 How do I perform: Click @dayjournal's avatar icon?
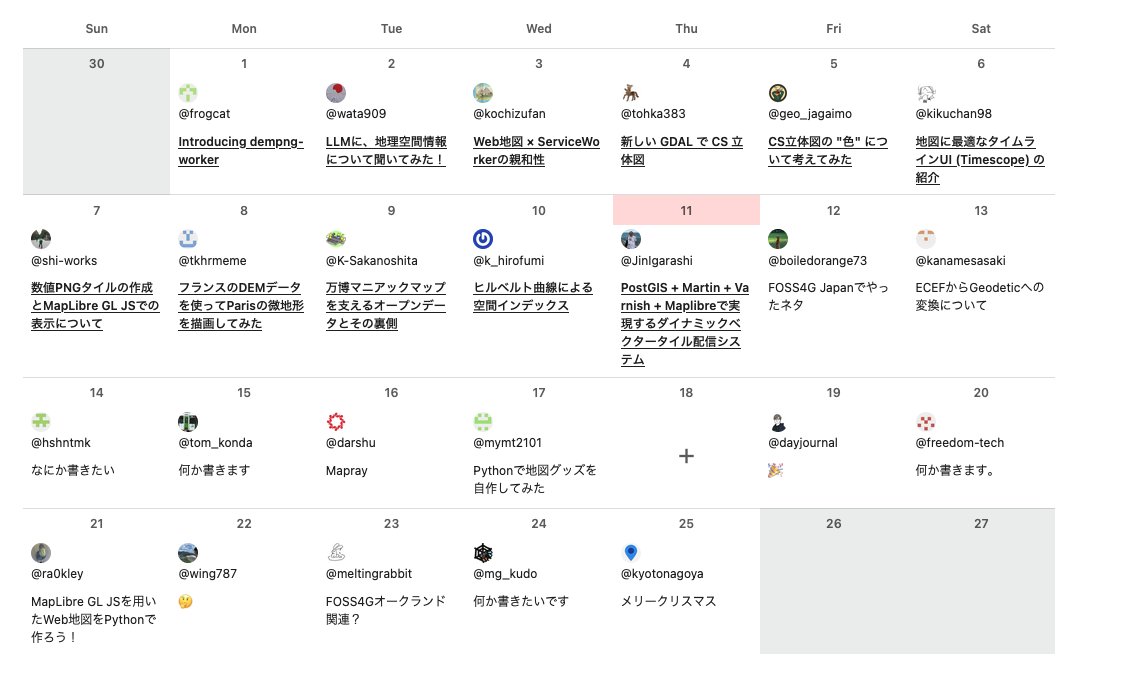(x=778, y=421)
